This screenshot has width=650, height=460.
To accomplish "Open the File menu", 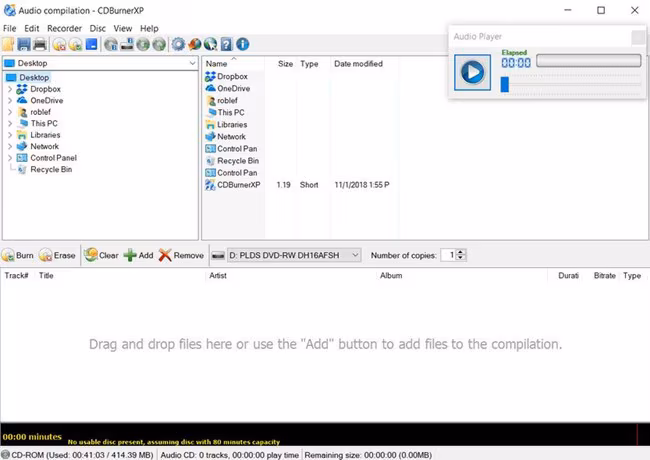I will [10, 28].
